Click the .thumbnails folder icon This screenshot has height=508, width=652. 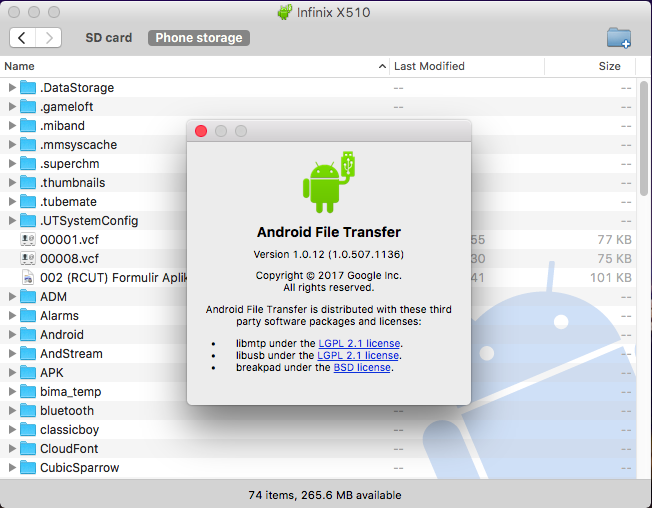coord(28,182)
